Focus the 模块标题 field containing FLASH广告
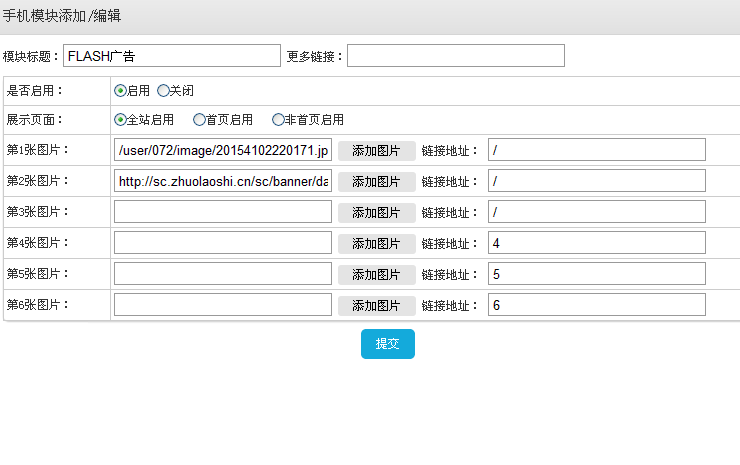This screenshot has height=465, width=740. 172,56
